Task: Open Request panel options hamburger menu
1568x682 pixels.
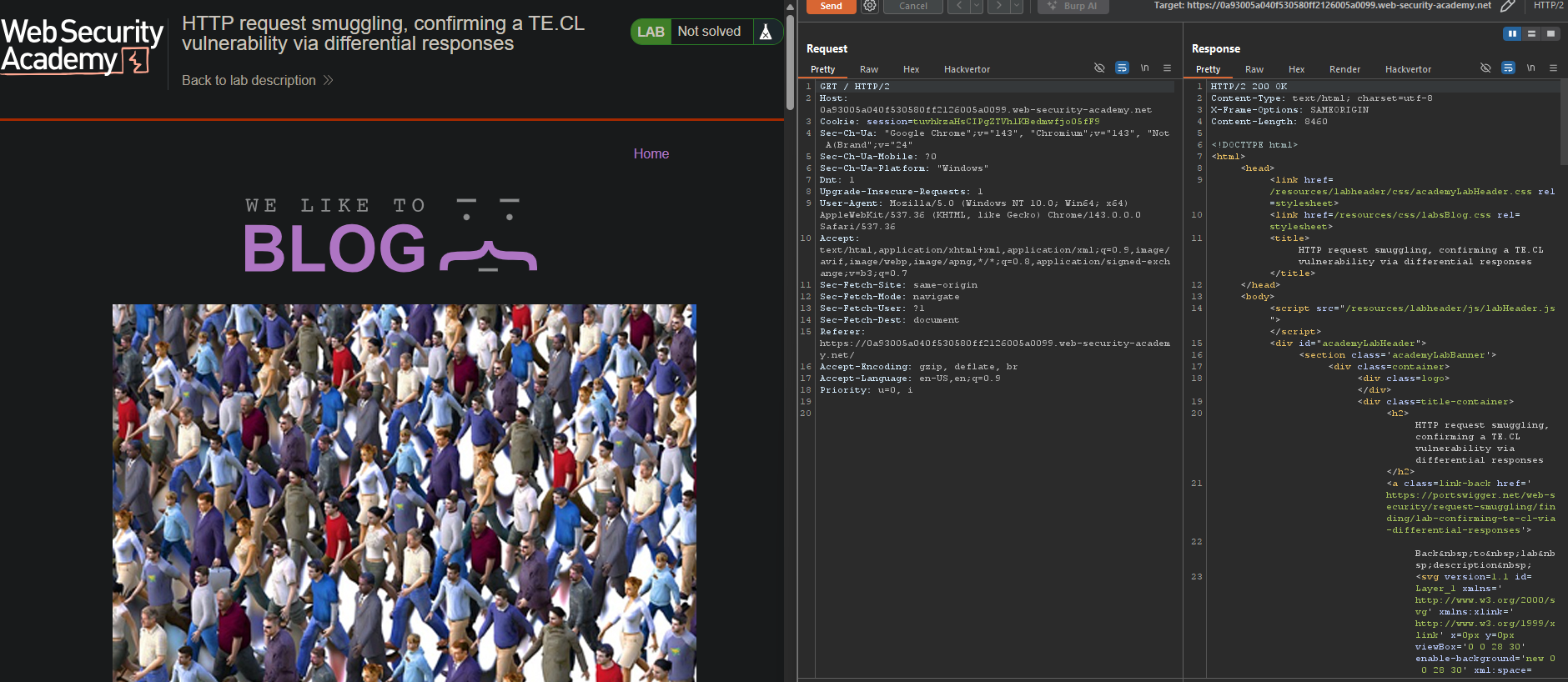Action: click(x=1167, y=68)
